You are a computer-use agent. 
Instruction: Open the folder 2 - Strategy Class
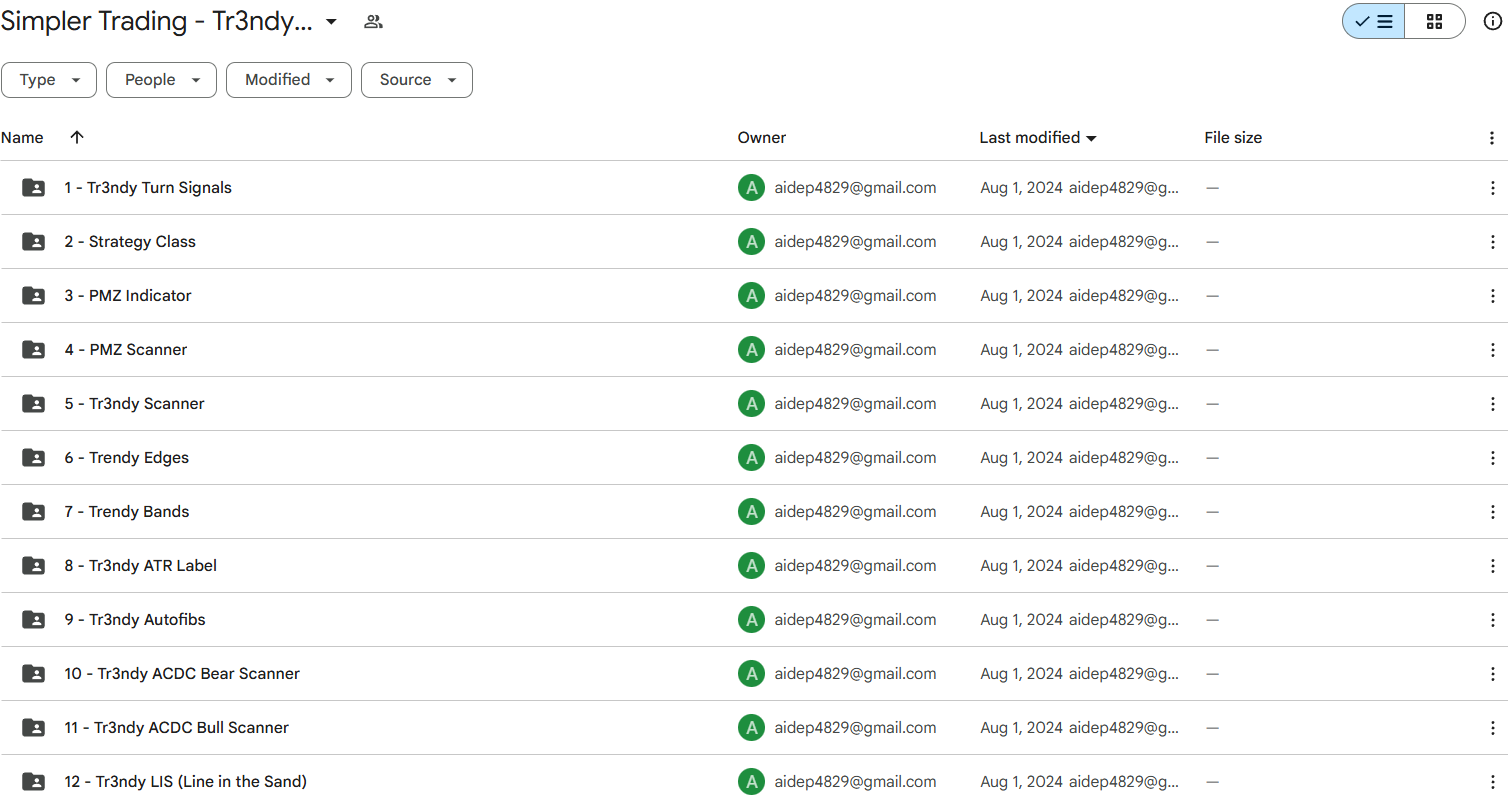click(130, 242)
